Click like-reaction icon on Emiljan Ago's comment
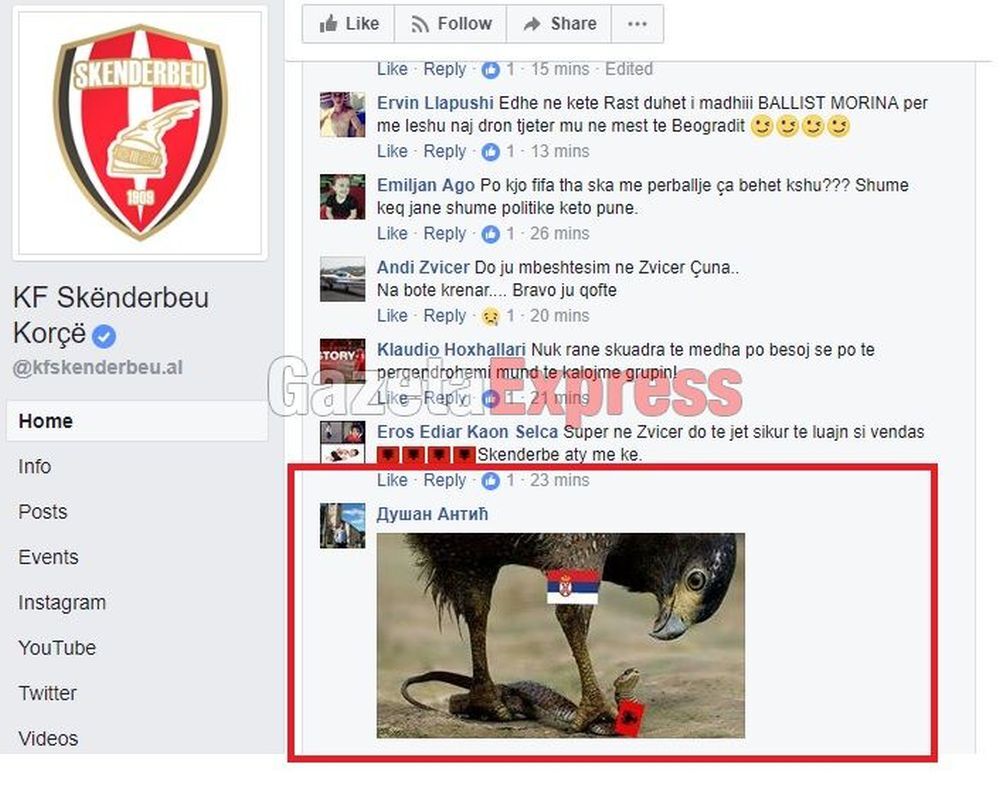1000x785 pixels. (x=490, y=234)
